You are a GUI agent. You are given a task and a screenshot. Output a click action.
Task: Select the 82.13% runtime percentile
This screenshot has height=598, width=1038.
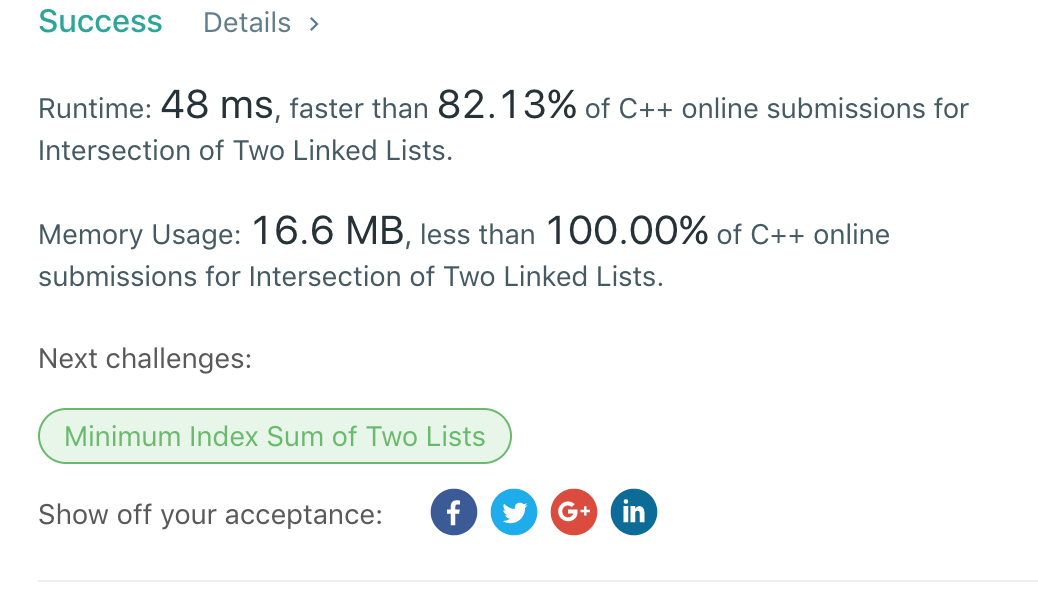(506, 106)
